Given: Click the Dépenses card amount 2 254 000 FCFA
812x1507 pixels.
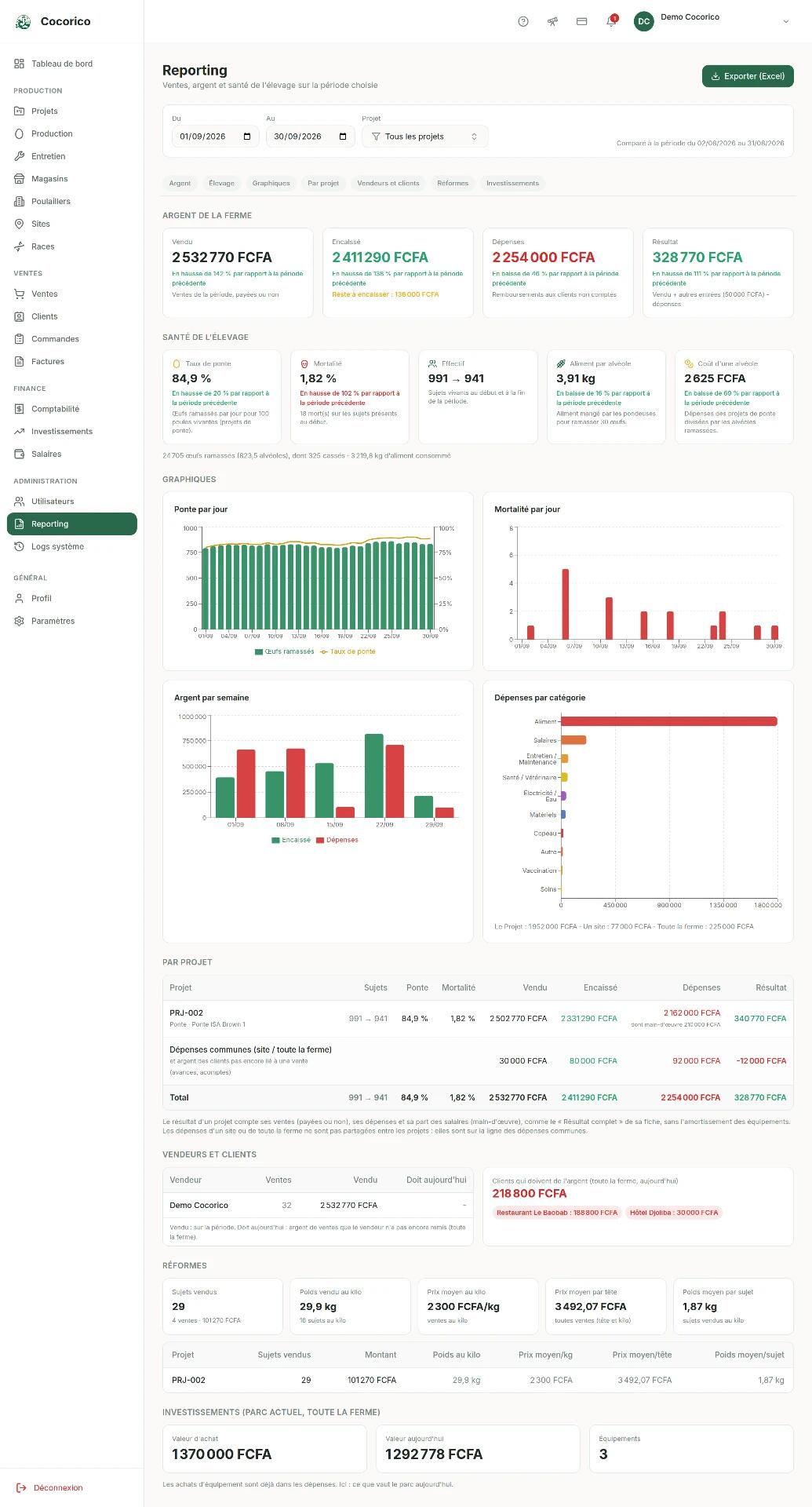Looking at the screenshot, I should tap(544, 257).
